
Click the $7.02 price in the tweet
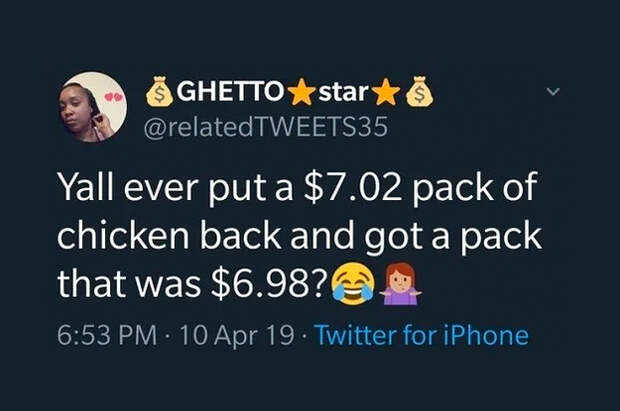tap(353, 188)
